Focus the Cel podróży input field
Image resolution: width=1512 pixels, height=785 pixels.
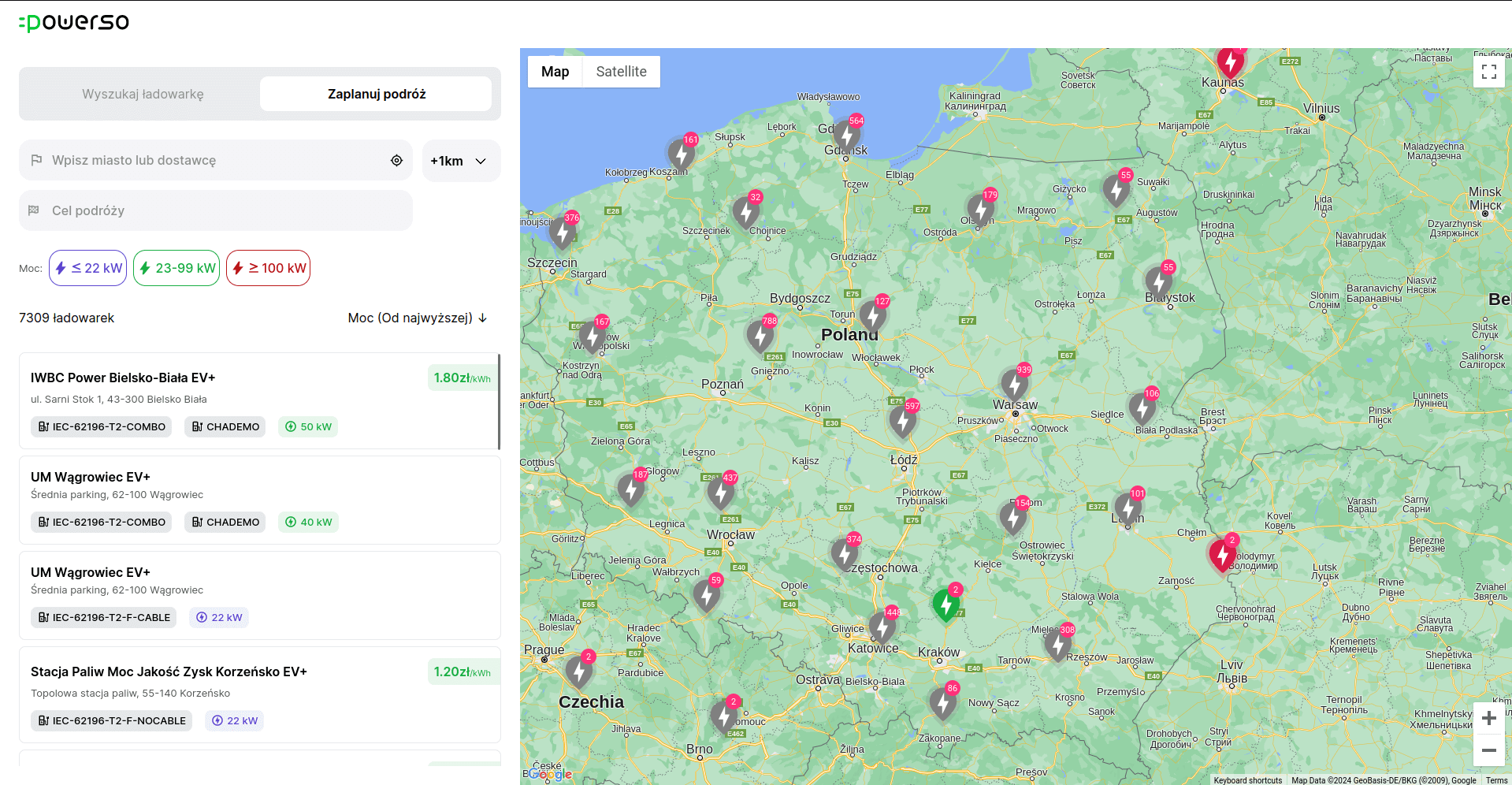click(x=215, y=210)
